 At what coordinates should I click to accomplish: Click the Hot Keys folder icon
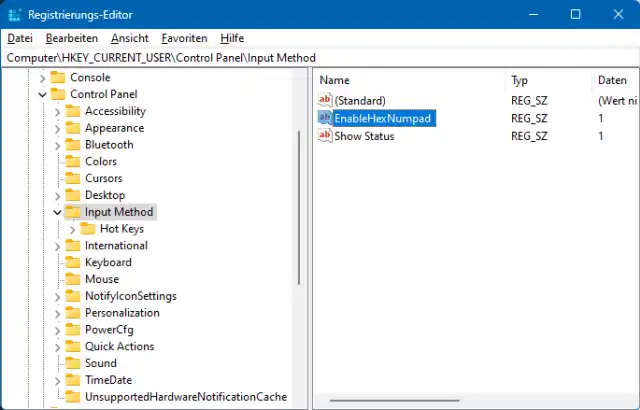(x=88, y=229)
